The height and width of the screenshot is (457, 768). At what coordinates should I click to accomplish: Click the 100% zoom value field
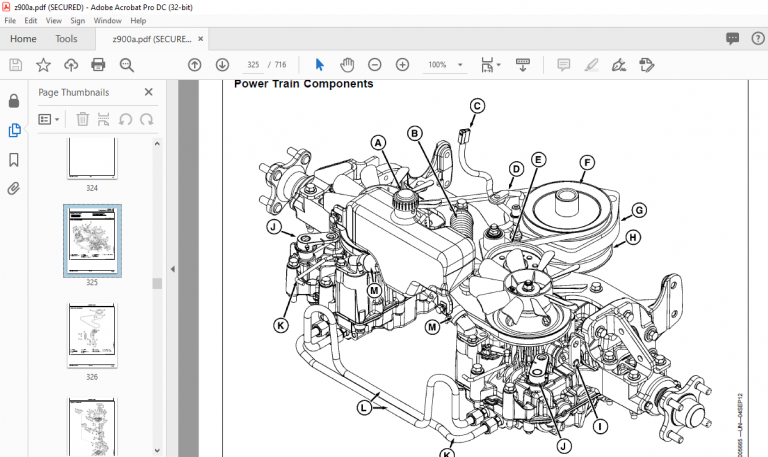pyautogui.click(x=437, y=65)
